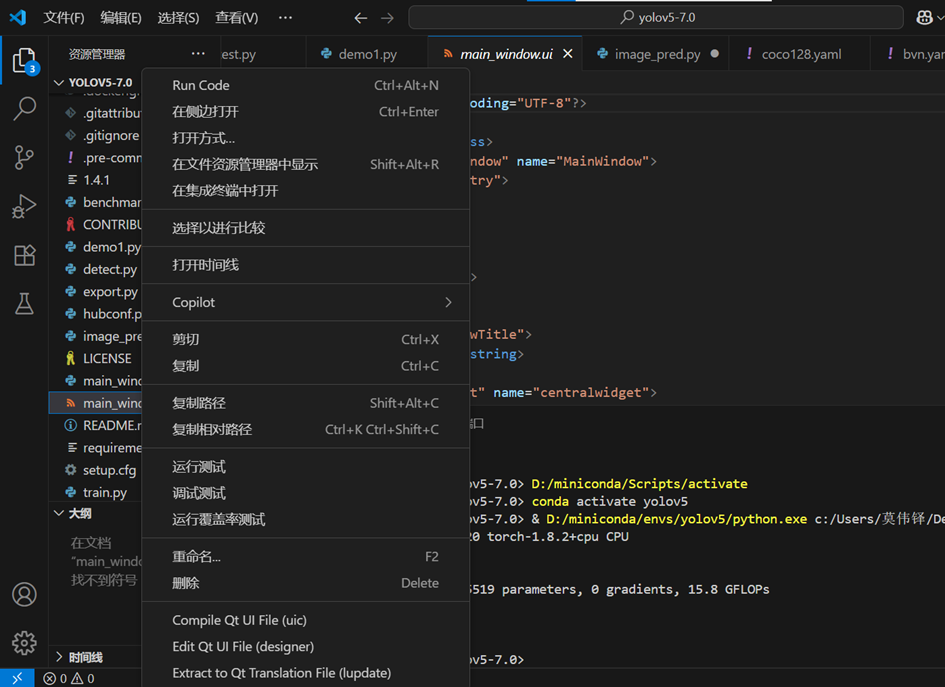Choose 删除 from context menu

(306, 583)
